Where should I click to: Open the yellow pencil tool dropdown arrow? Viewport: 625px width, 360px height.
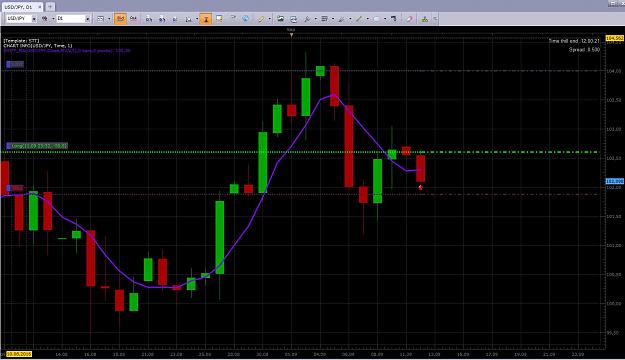269,19
